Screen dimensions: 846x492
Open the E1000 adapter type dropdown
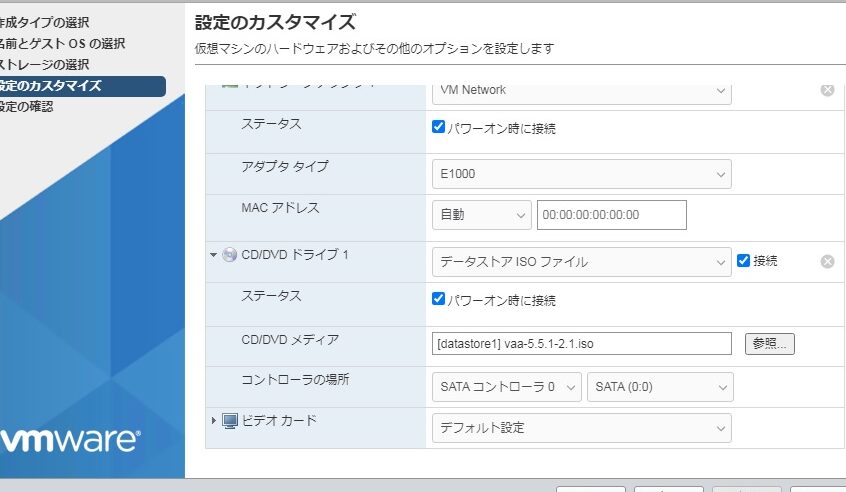pyautogui.click(x=582, y=174)
